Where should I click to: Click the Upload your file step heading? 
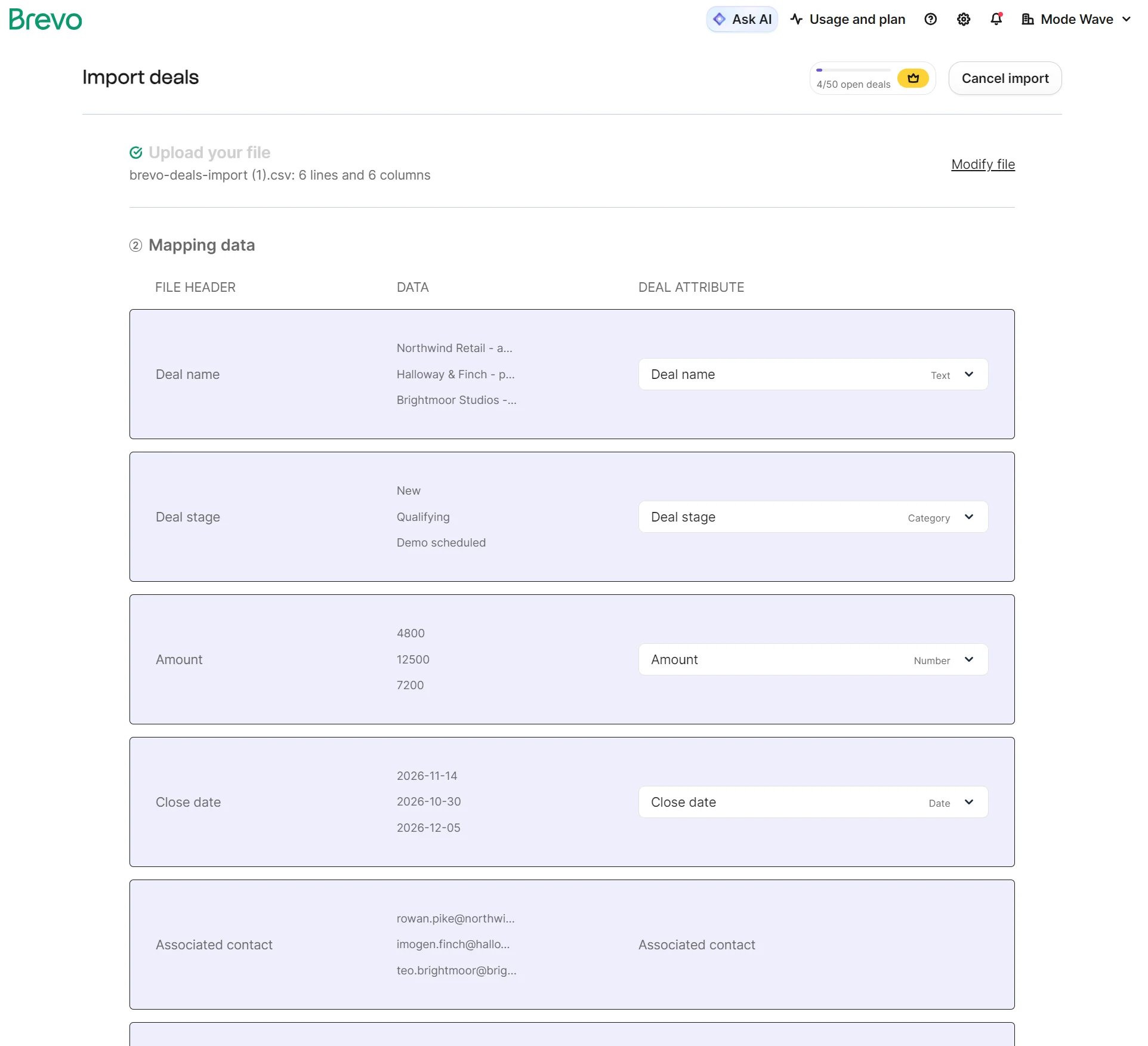pyautogui.click(x=209, y=153)
